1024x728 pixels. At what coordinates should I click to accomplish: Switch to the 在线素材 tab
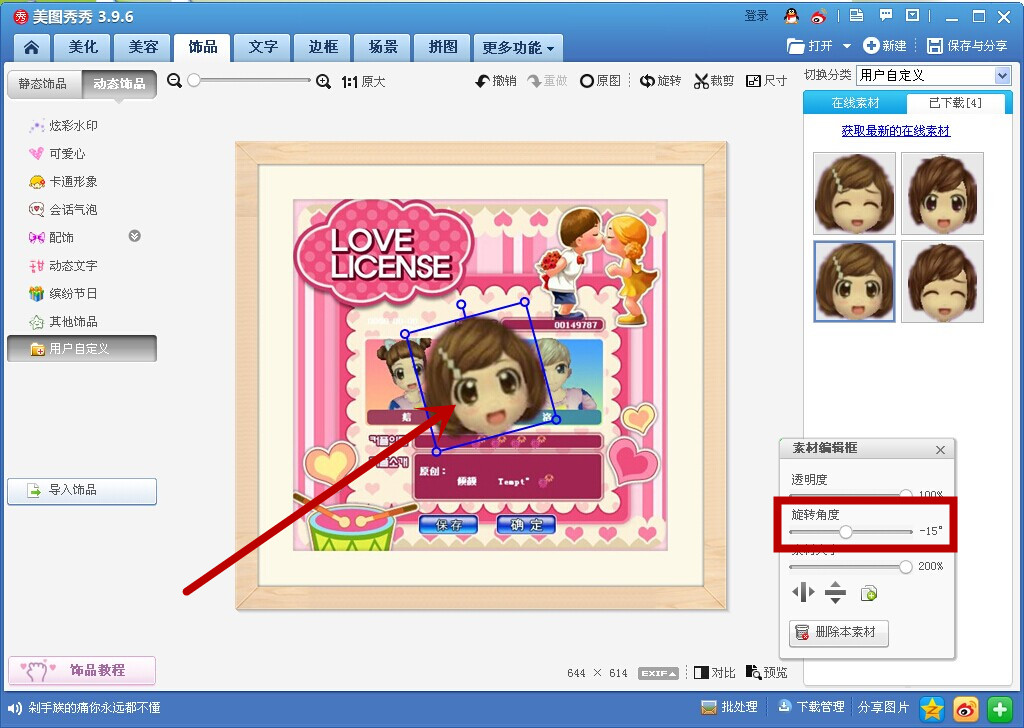coord(855,103)
